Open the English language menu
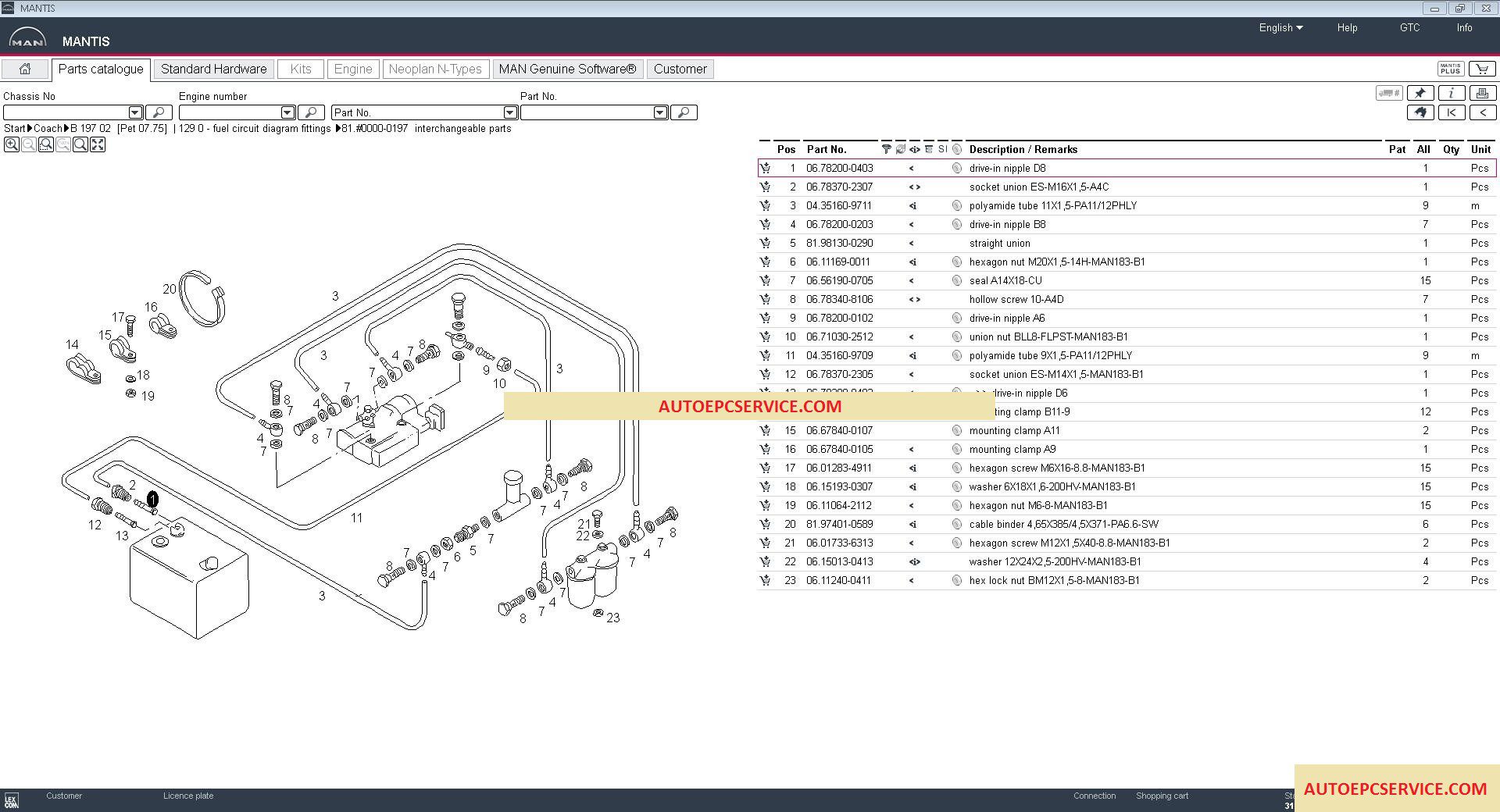1500x812 pixels. point(1280,28)
